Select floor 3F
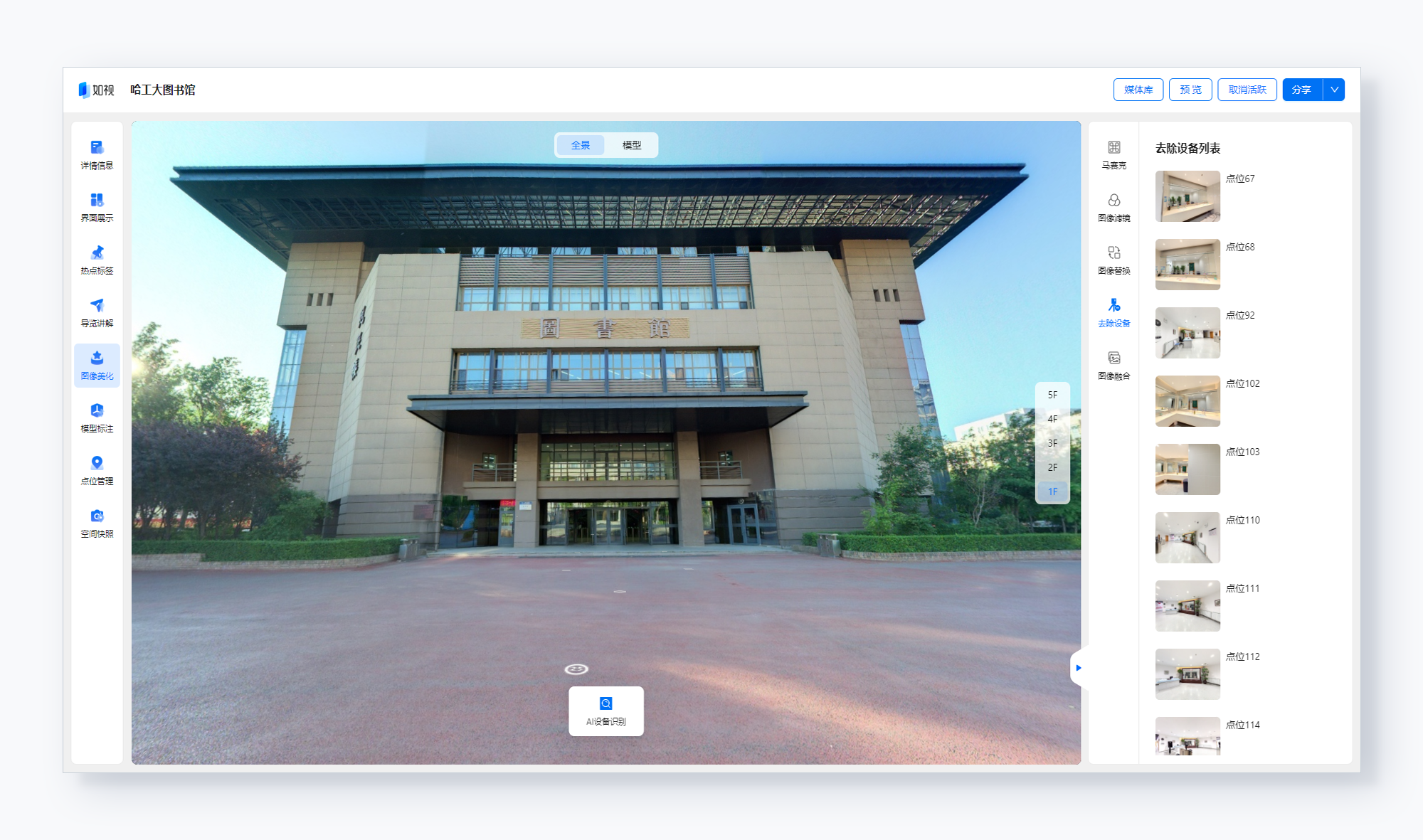The image size is (1423, 840). click(1052, 443)
